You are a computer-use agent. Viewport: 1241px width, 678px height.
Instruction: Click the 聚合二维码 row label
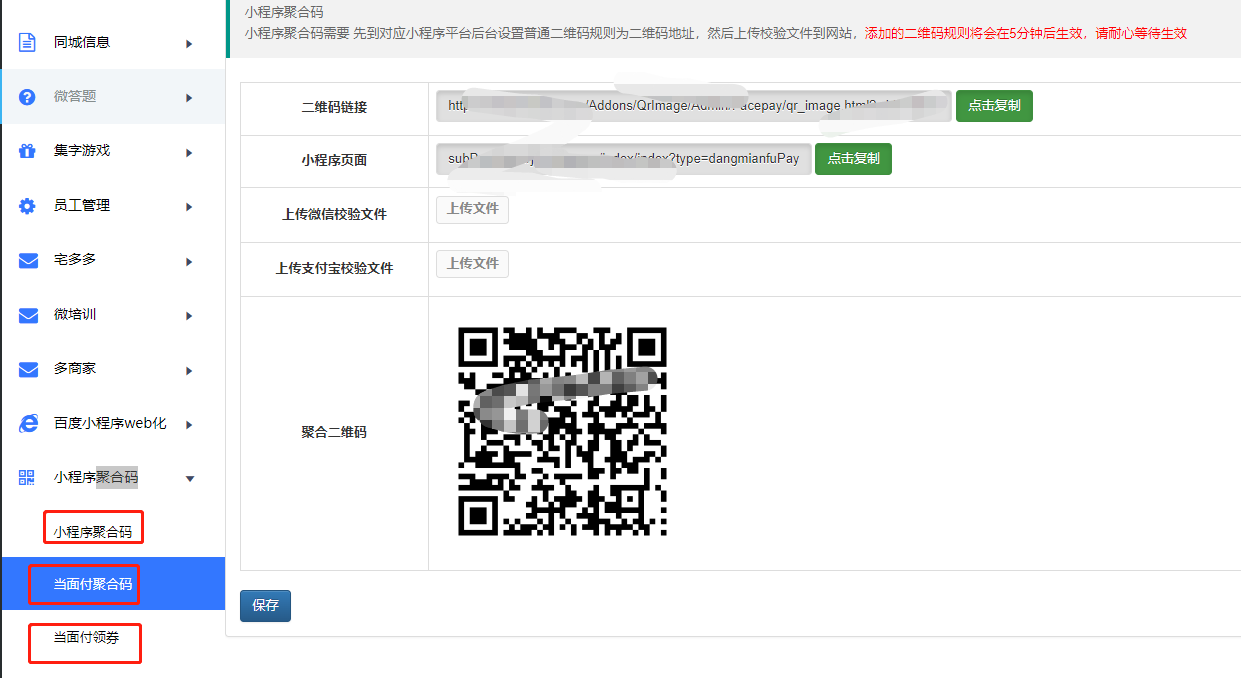click(x=334, y=432)
